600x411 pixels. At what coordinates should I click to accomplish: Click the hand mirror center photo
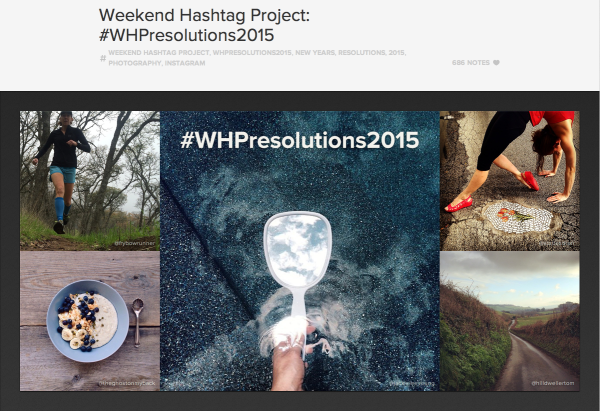(x=300, y=251)
